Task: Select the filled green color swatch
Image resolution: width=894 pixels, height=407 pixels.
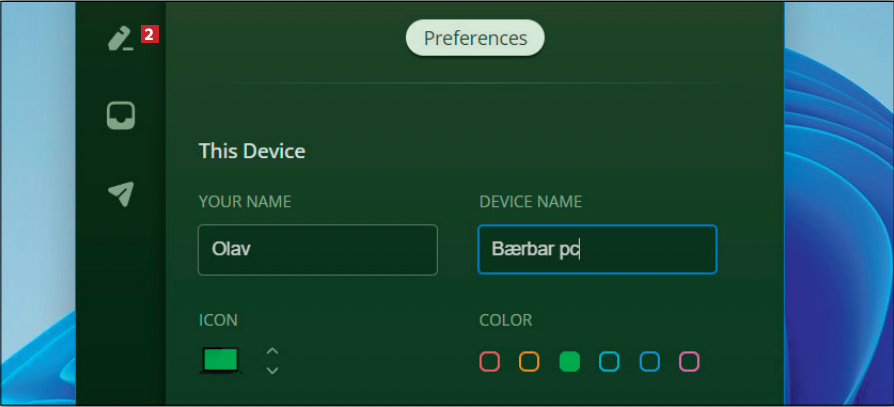Action: click(569, 361)
